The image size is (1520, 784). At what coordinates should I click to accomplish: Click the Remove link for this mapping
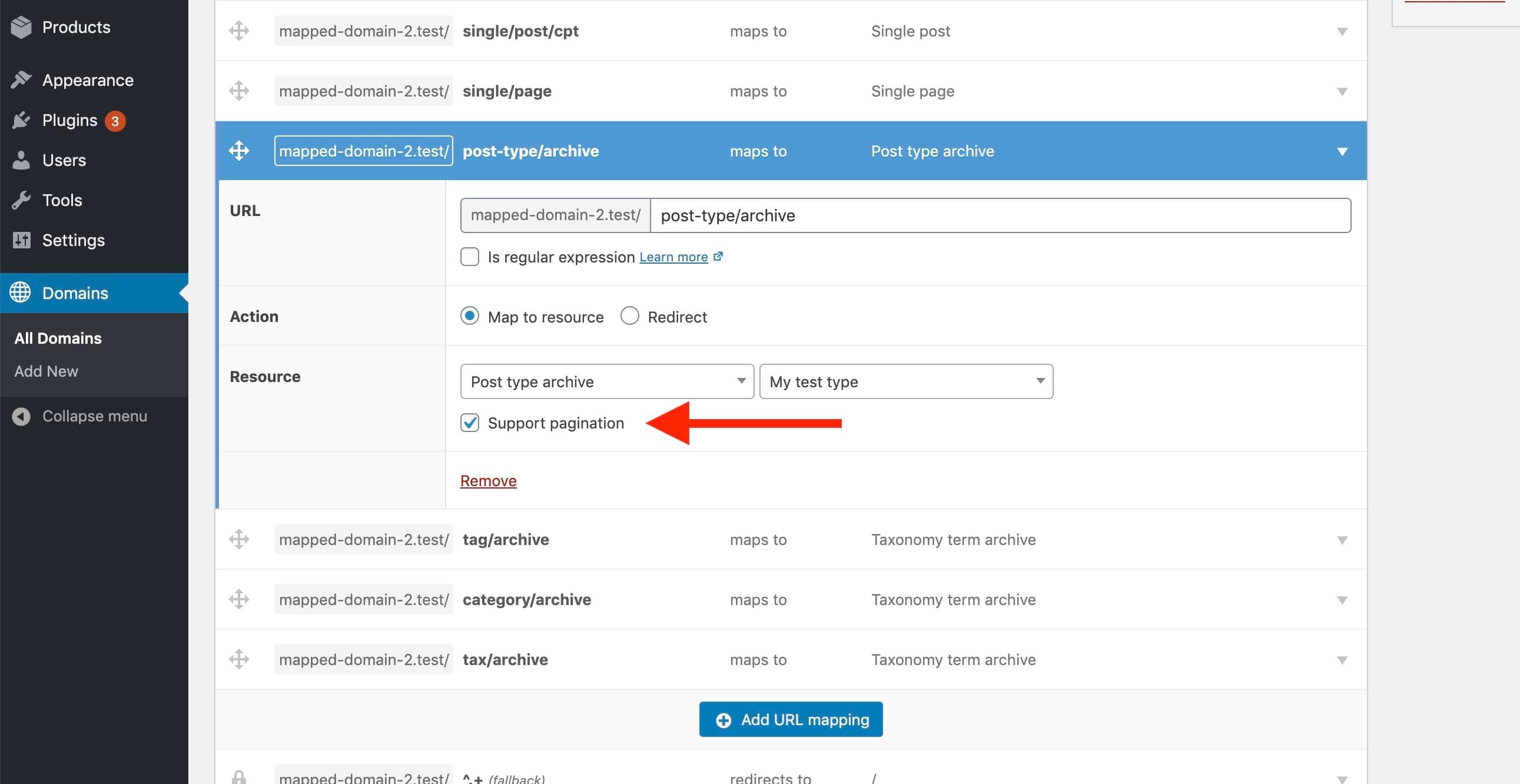[x=488, y=481]
